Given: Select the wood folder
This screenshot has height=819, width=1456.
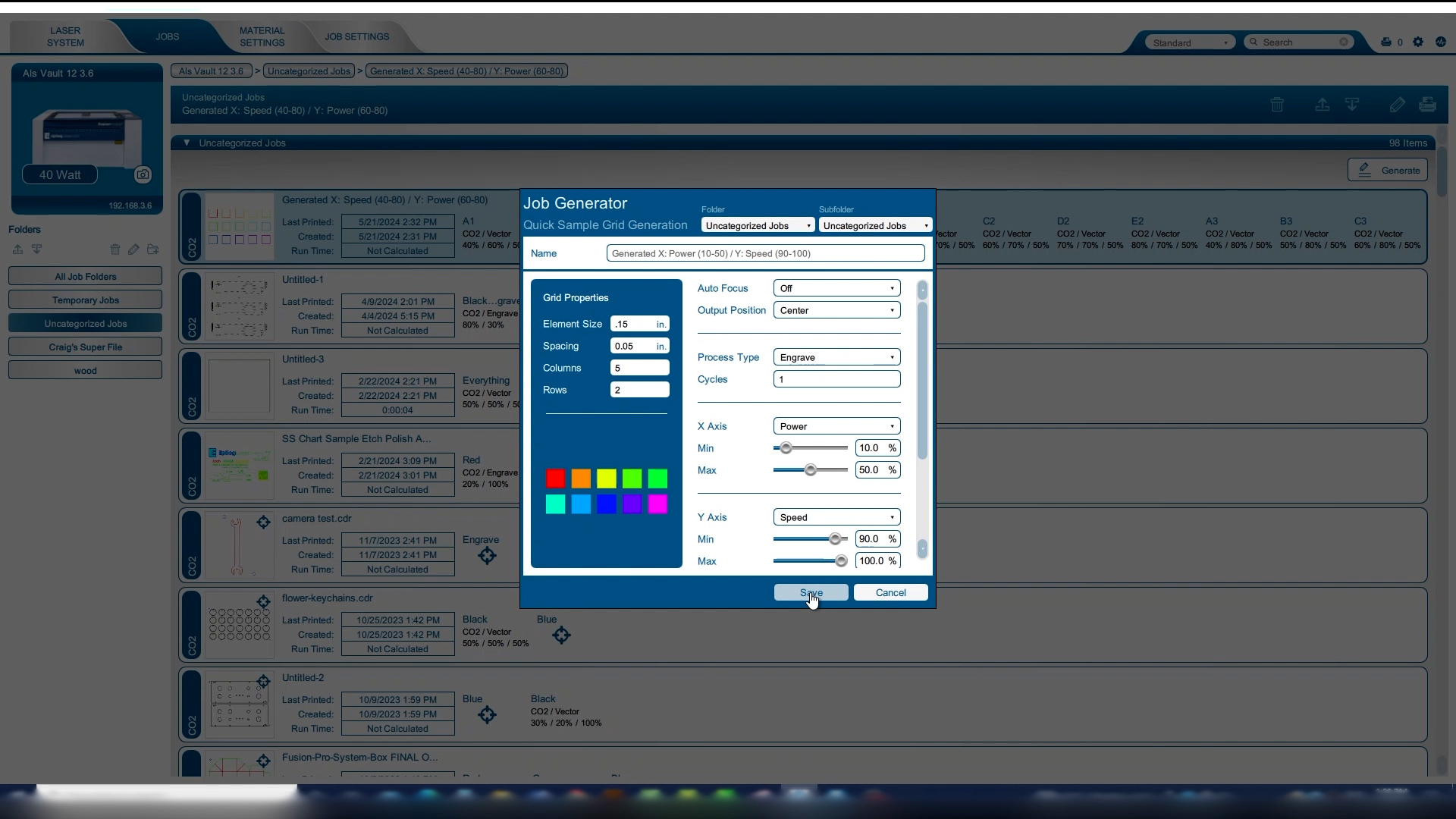Looking at the screenshot, I should click(x=85, y=370).
